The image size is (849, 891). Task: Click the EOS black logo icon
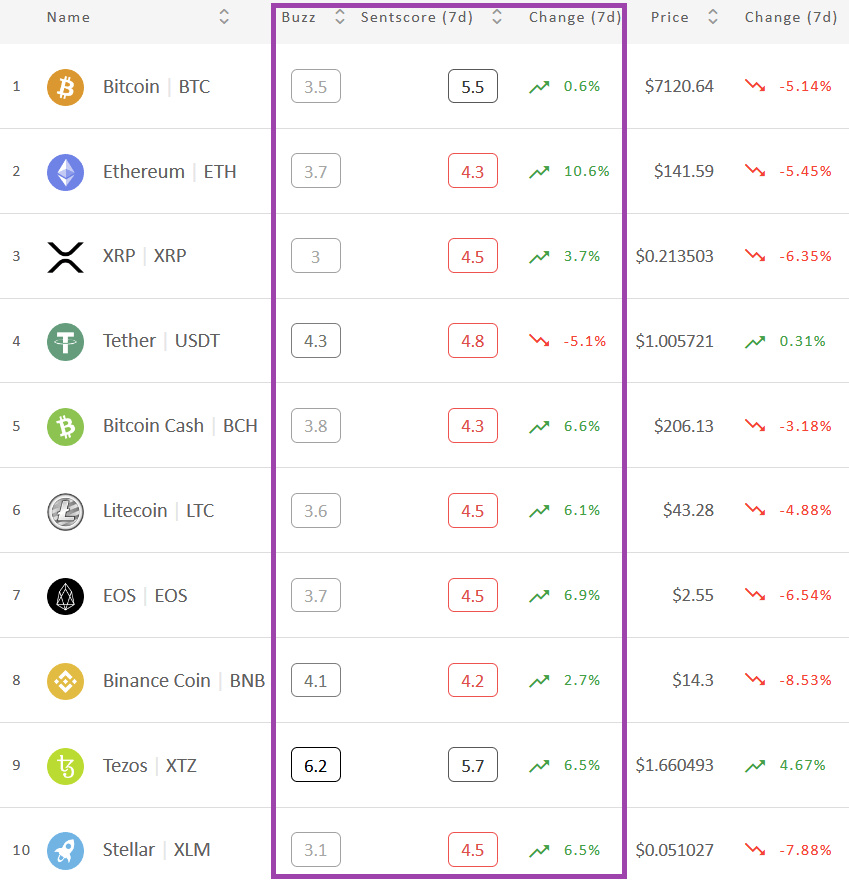[x=65, y=596]
